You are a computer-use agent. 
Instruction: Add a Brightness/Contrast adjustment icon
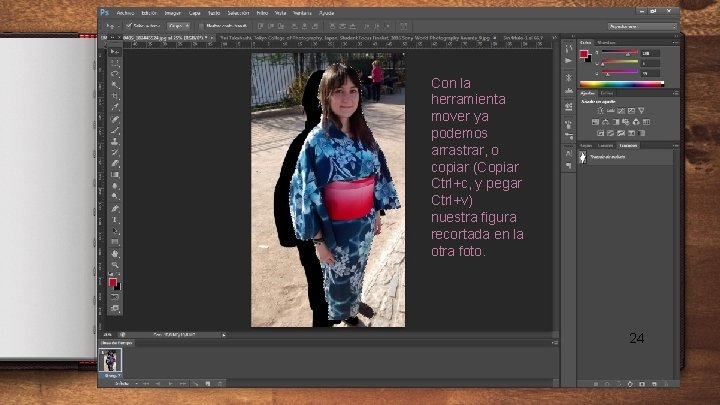[600, 111]
